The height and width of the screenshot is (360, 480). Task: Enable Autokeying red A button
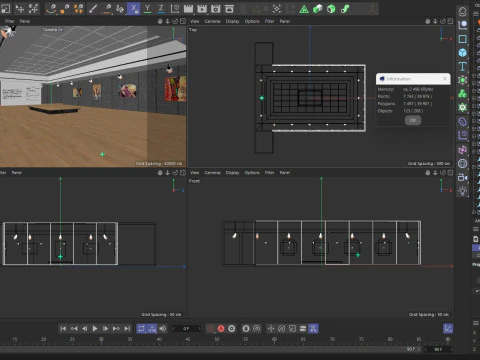click(221, 329)
